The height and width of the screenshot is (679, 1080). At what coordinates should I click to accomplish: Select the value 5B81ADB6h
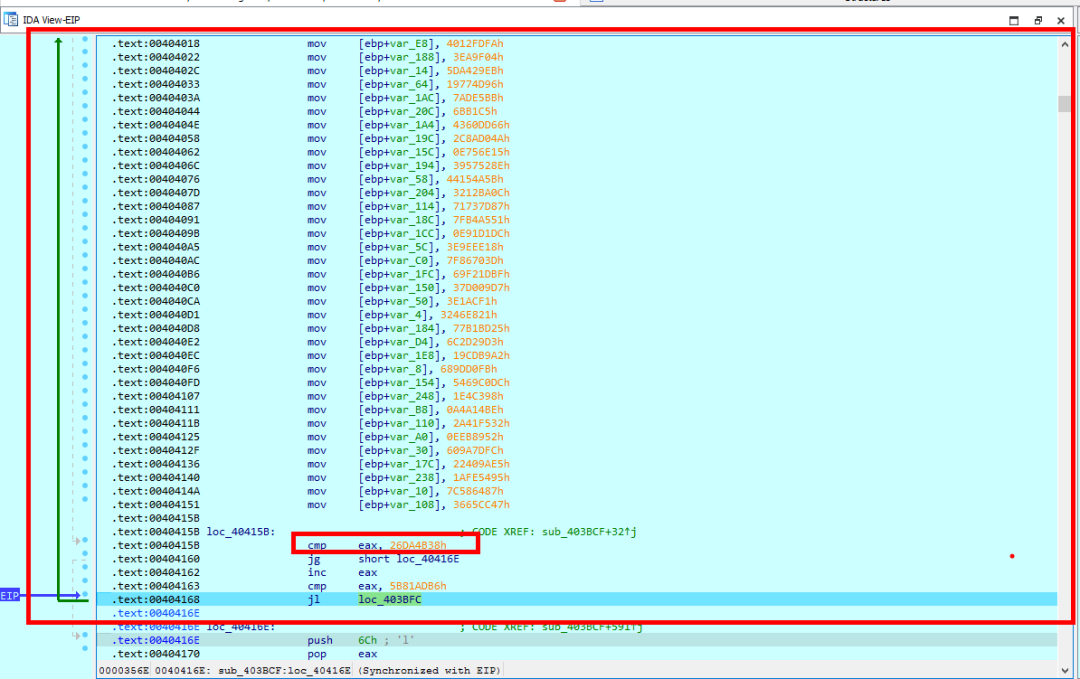tap(418, 586)
